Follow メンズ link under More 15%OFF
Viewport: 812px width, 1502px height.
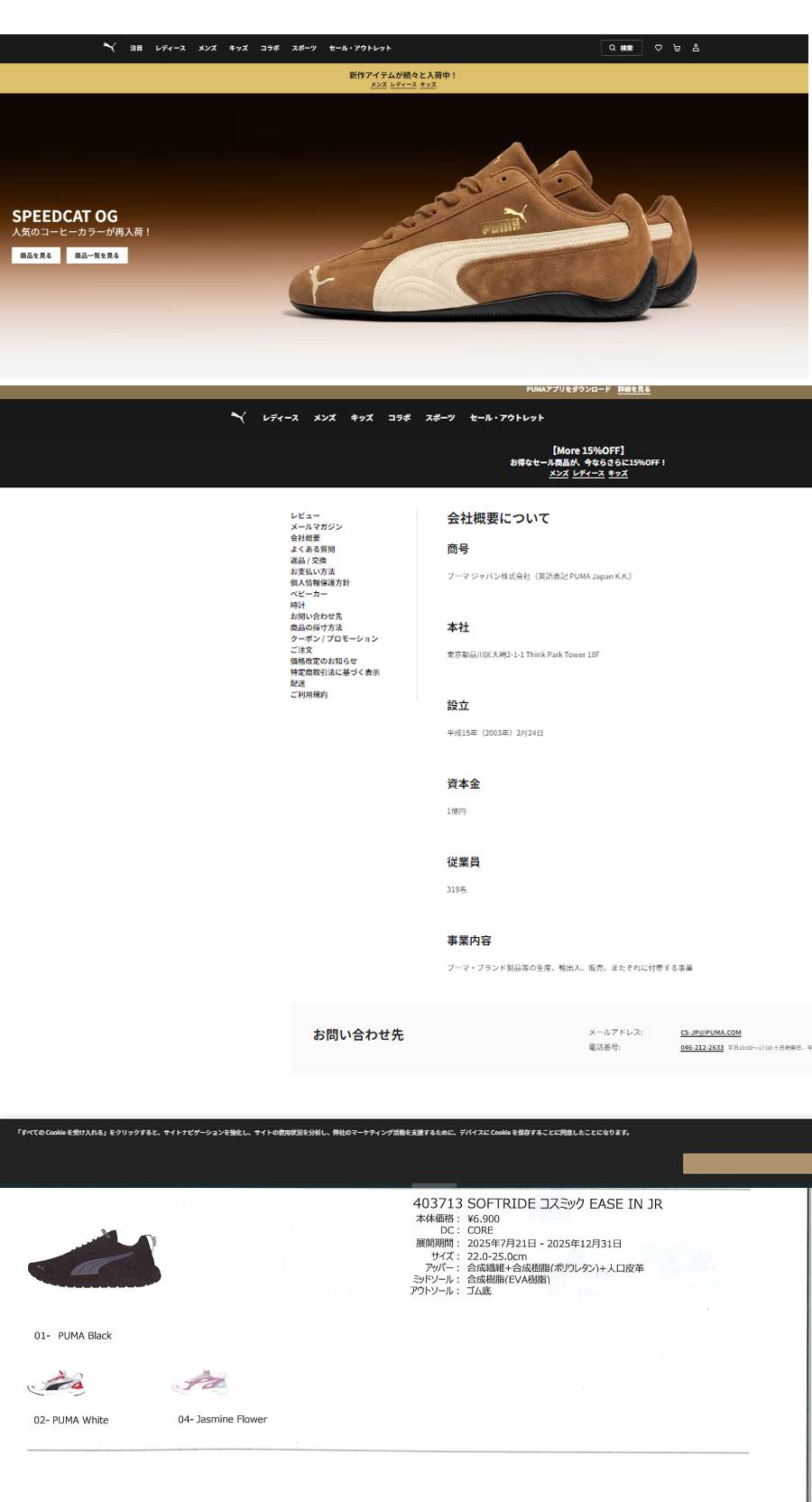(558, 474)
